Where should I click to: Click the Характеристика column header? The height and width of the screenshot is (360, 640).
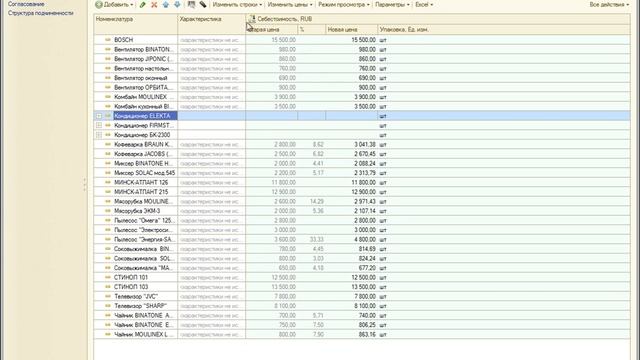click(211, 24)
